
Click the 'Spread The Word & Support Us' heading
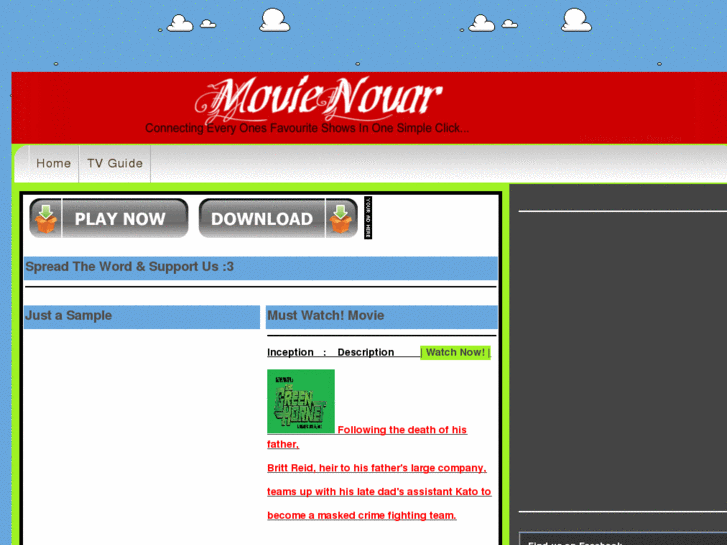(129, 267)
